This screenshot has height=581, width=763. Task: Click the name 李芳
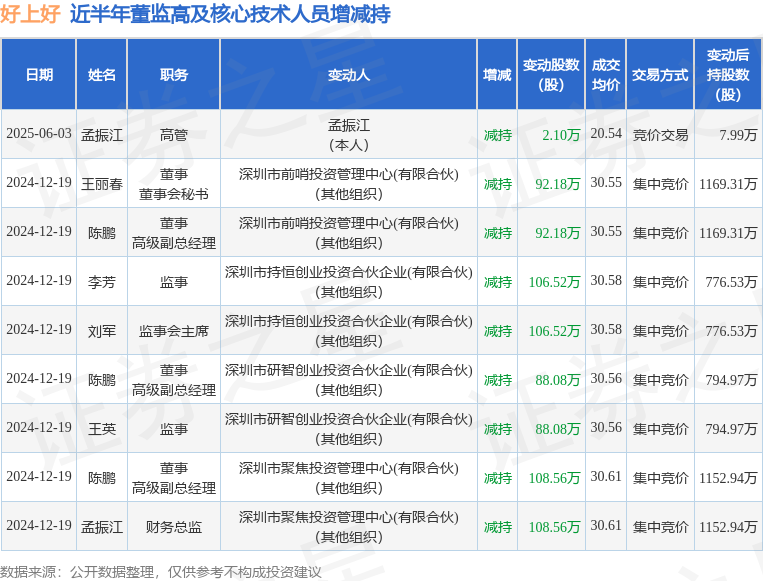(x=102, y=282)
